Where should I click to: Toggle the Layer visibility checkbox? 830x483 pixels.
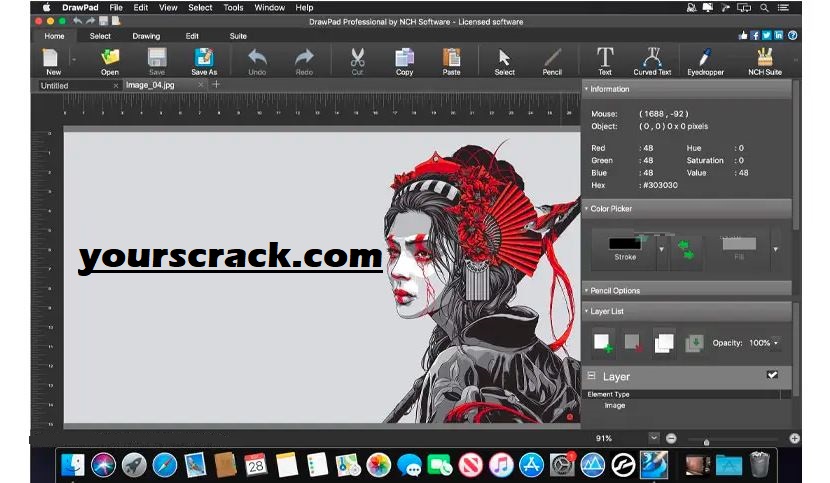tap(772, 375)
